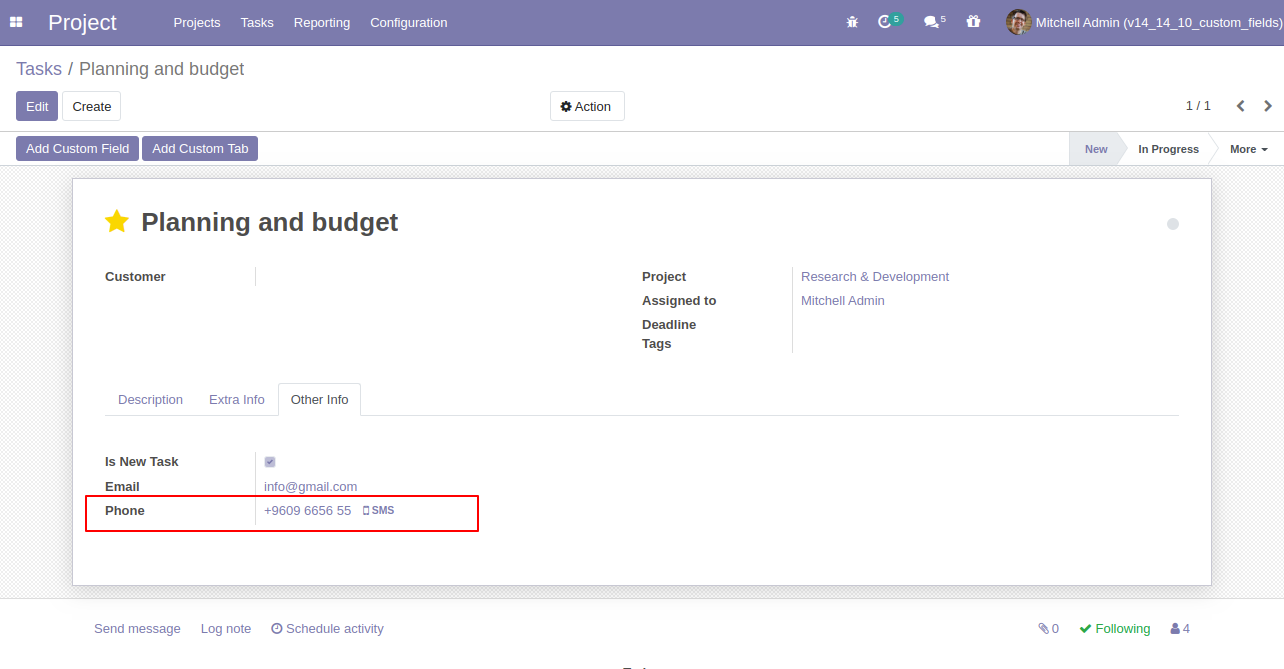
Task: Open the Projects menu
Action: coord(197,22)
